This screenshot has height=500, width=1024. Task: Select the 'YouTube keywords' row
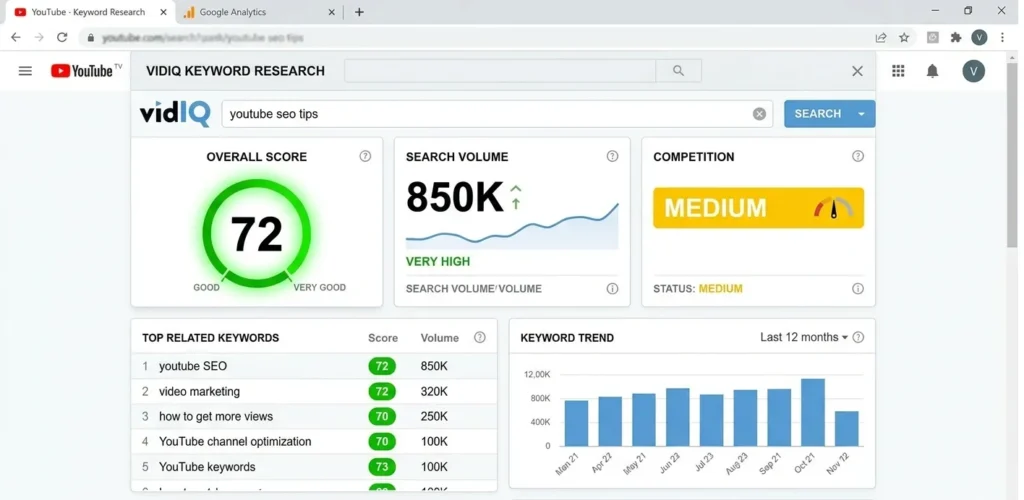pyautogui.click(x=313, y=467)
